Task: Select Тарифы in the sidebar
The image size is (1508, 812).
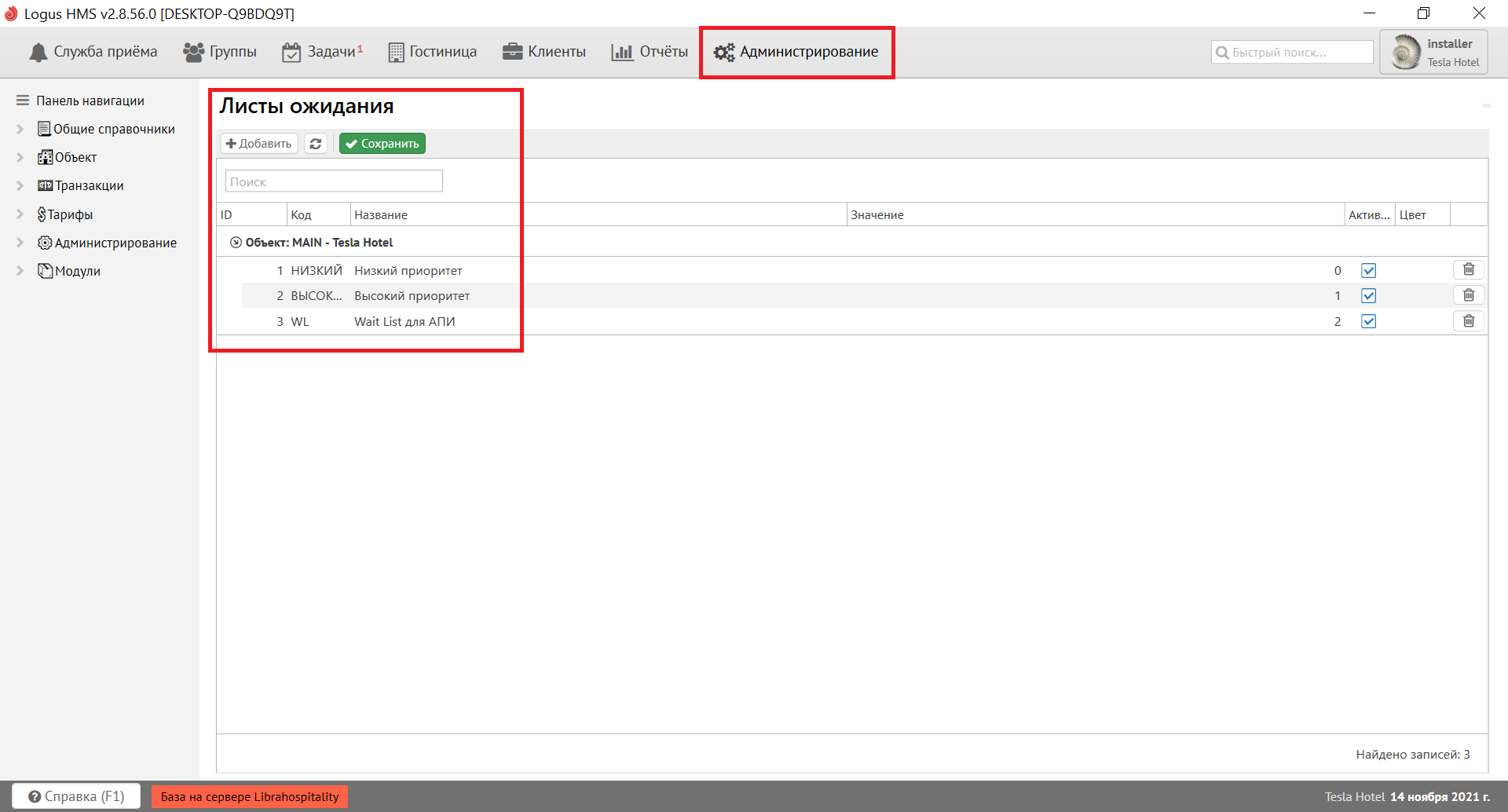Action: pyautogui.click(x=65, y=214)
